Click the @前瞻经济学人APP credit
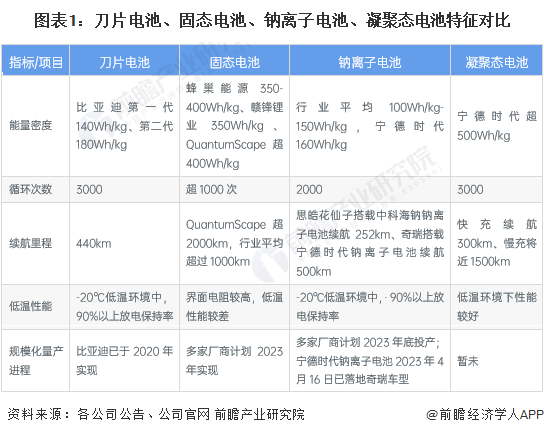Screen dimensions: 544x435 pos(485,415)
